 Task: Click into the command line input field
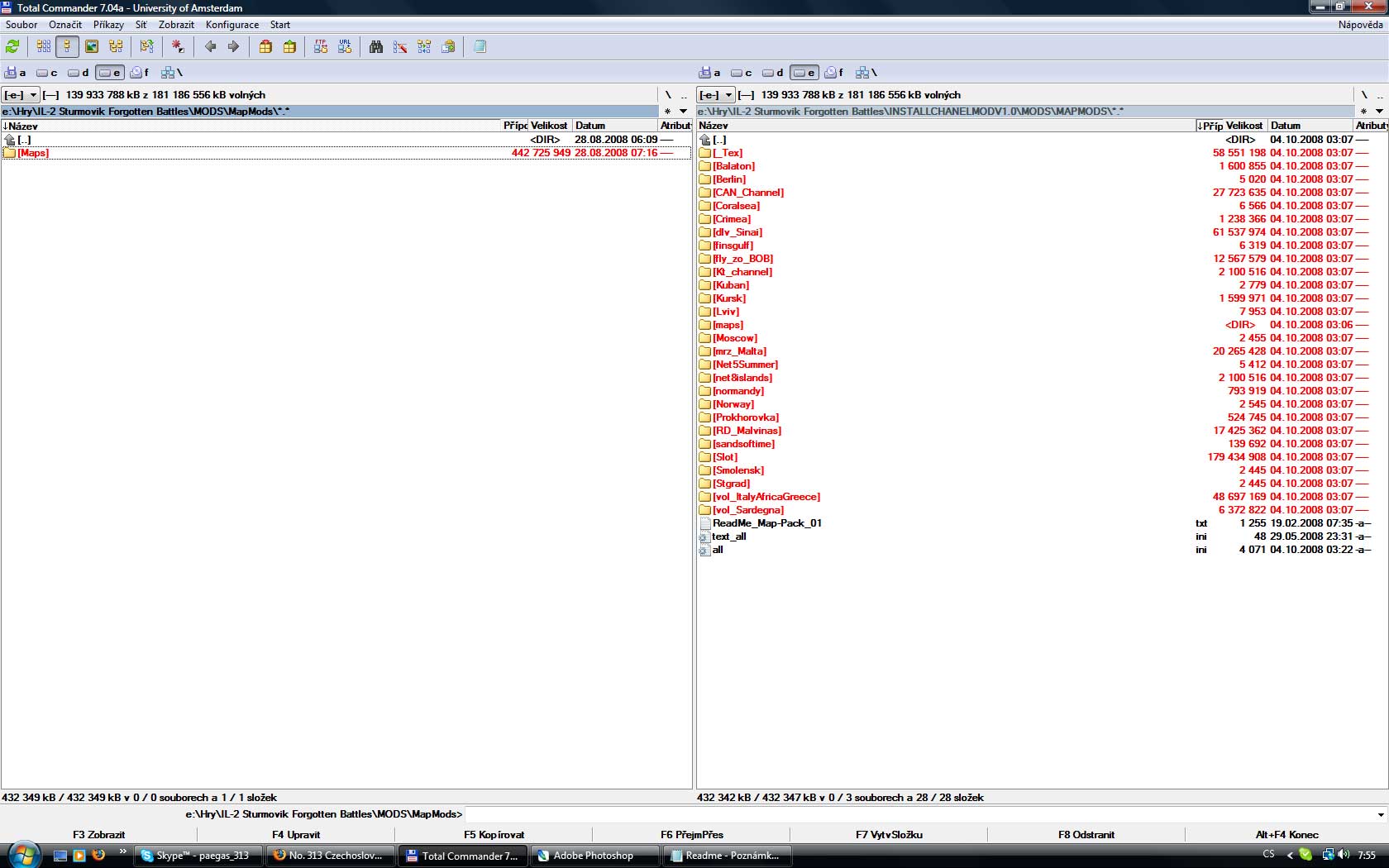pyautogui.click(x=919, y=815)
